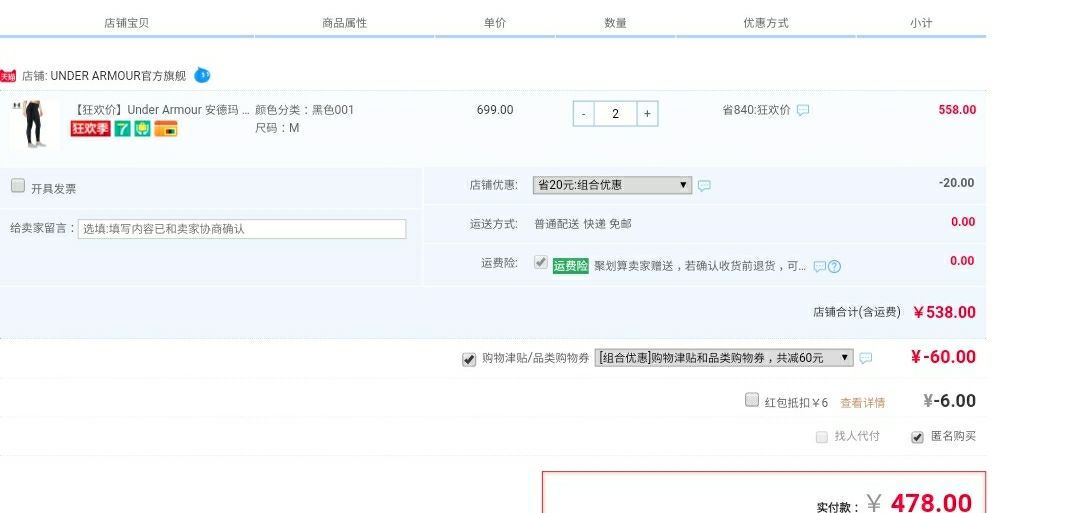Open the comment bubble next to 省840:狂欢价

click(x=803, y=110)
